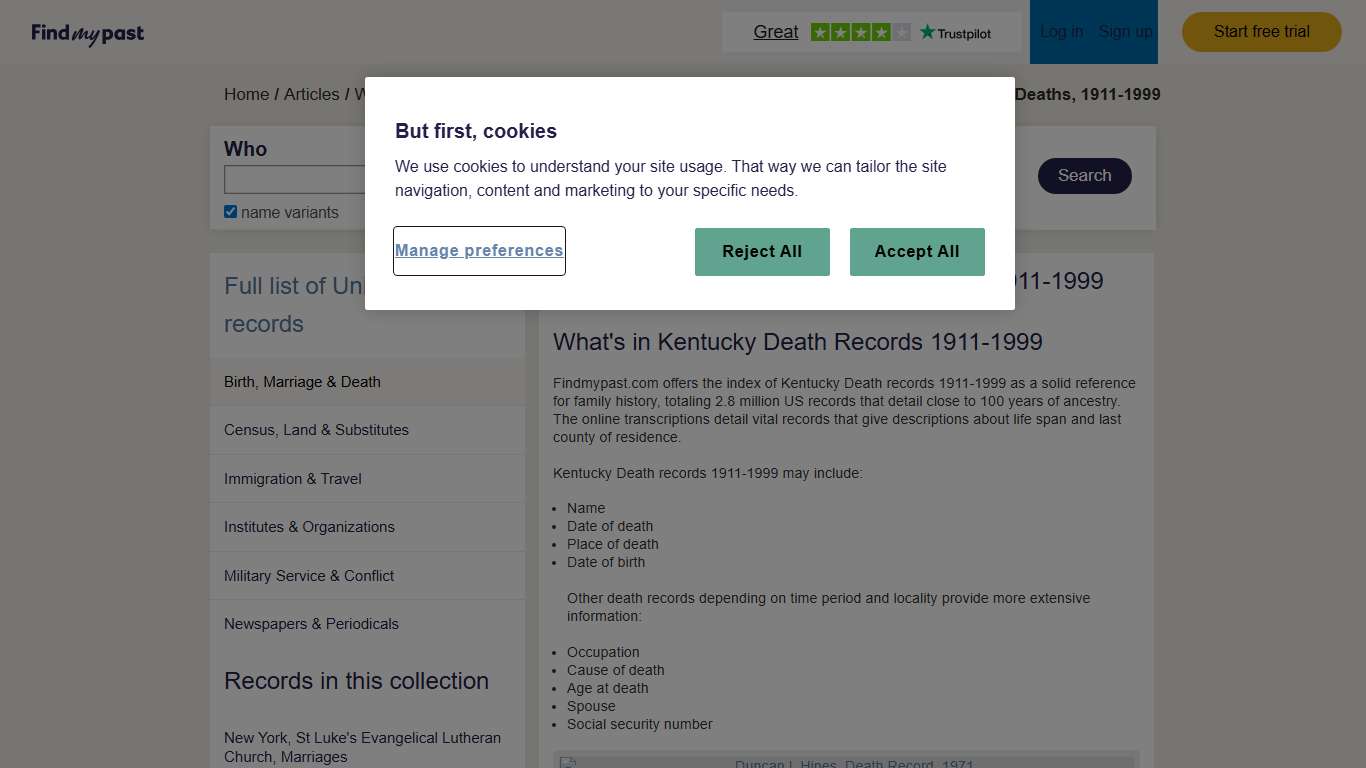Image resolution: width=1366 pixels, height=768 pixels.
Task: Accept all cookies
Action: (x=917, y=251)
